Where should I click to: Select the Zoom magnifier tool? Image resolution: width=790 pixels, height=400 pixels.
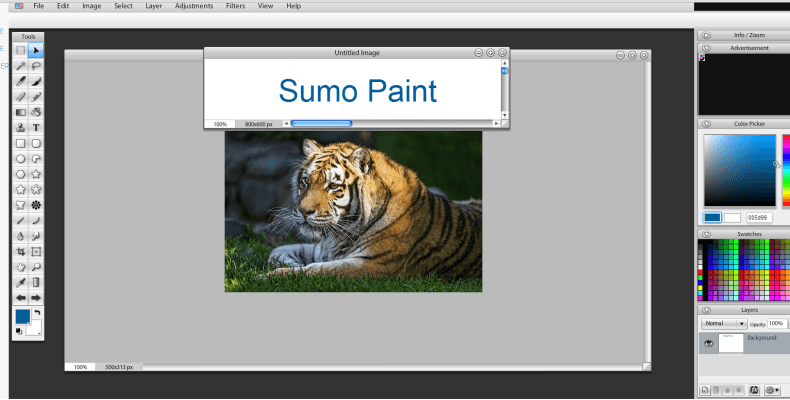click(36, 267)
